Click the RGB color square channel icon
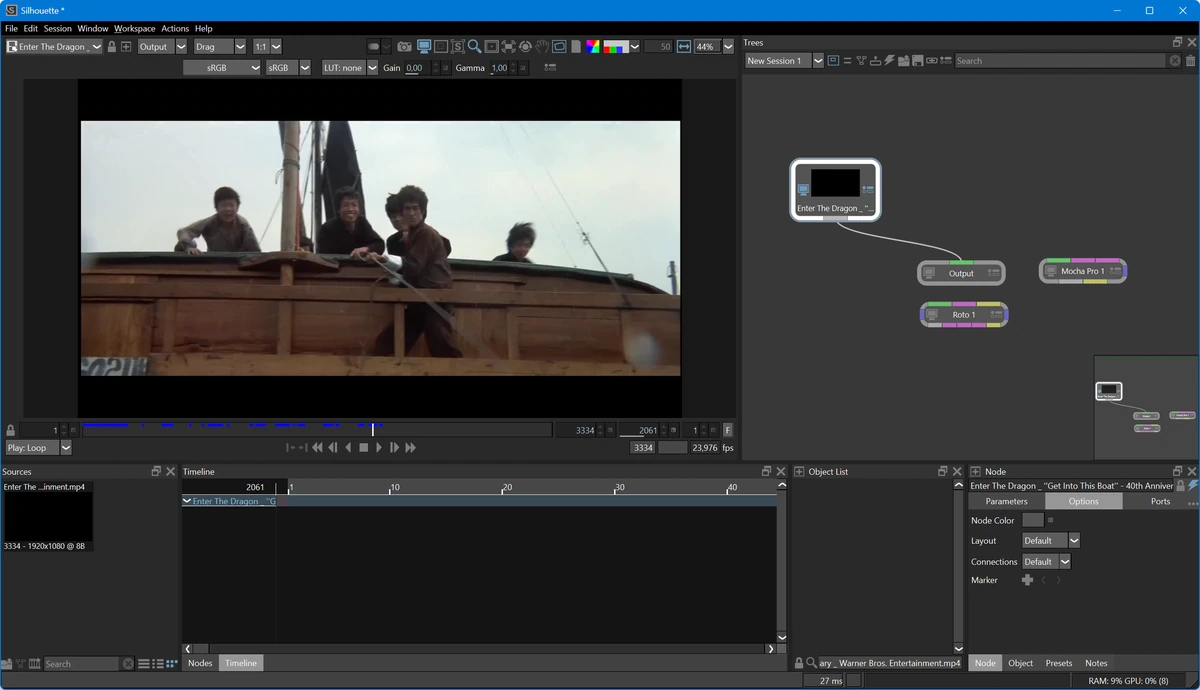This screenshot has width=1200, height=690. 593,46
